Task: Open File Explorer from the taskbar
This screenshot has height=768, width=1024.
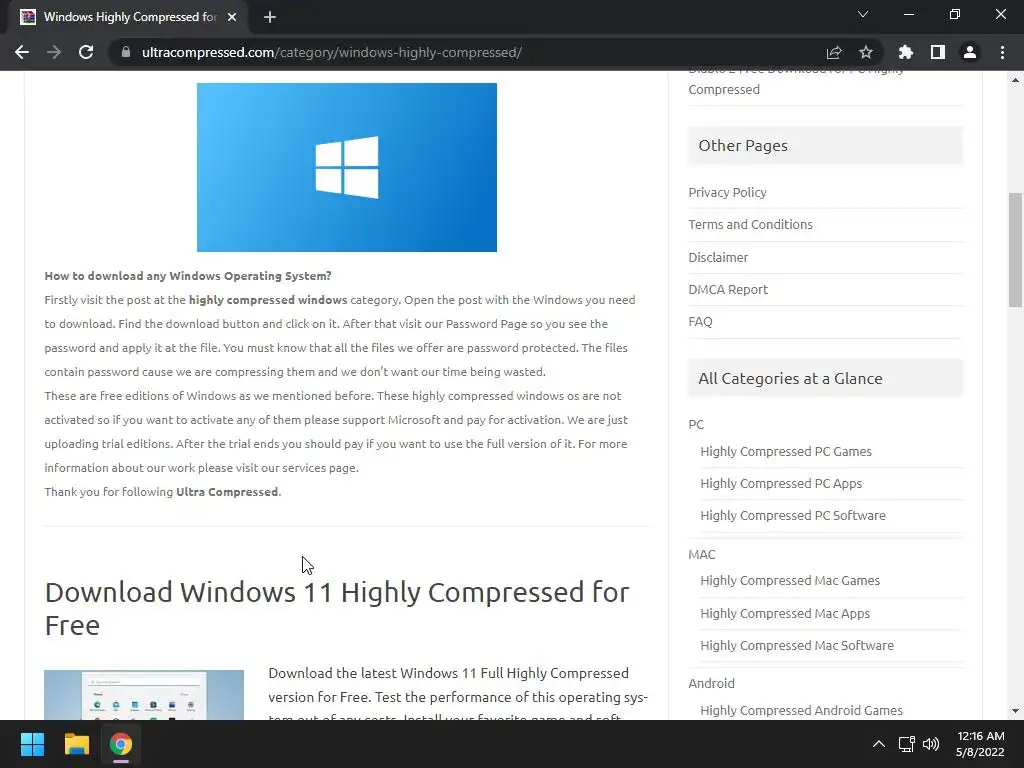Action: 76,744
